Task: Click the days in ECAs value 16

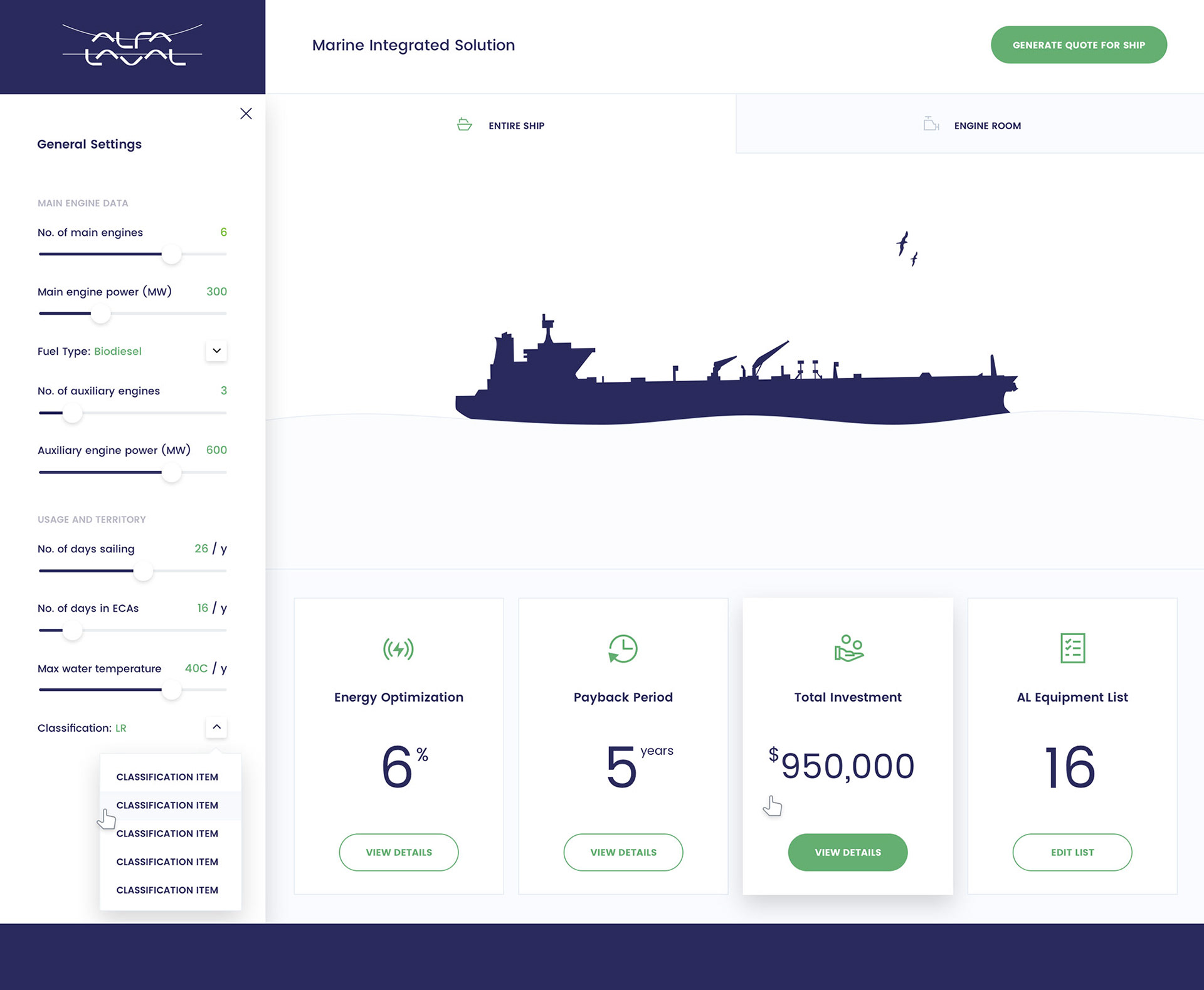Action: tap(203, 608)
